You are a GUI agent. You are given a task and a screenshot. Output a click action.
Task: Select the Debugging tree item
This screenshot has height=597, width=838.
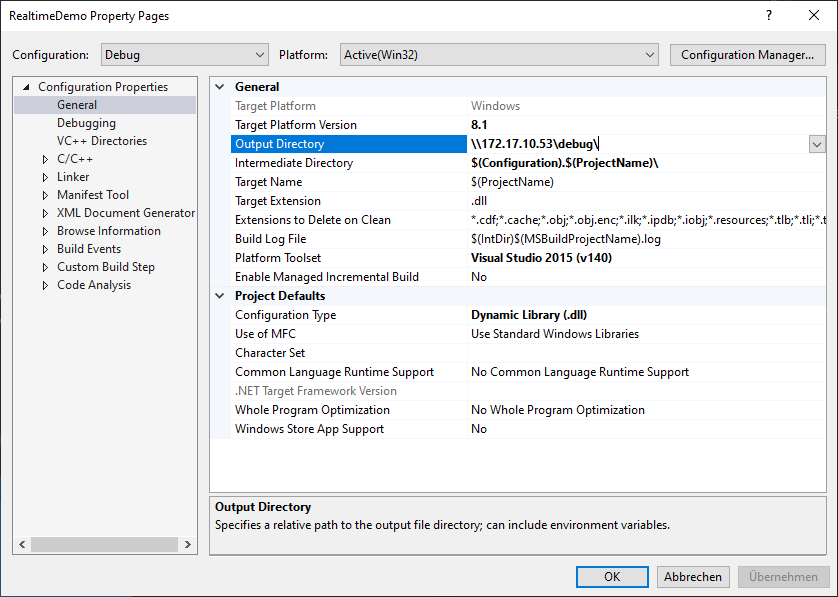pos(85,122)
